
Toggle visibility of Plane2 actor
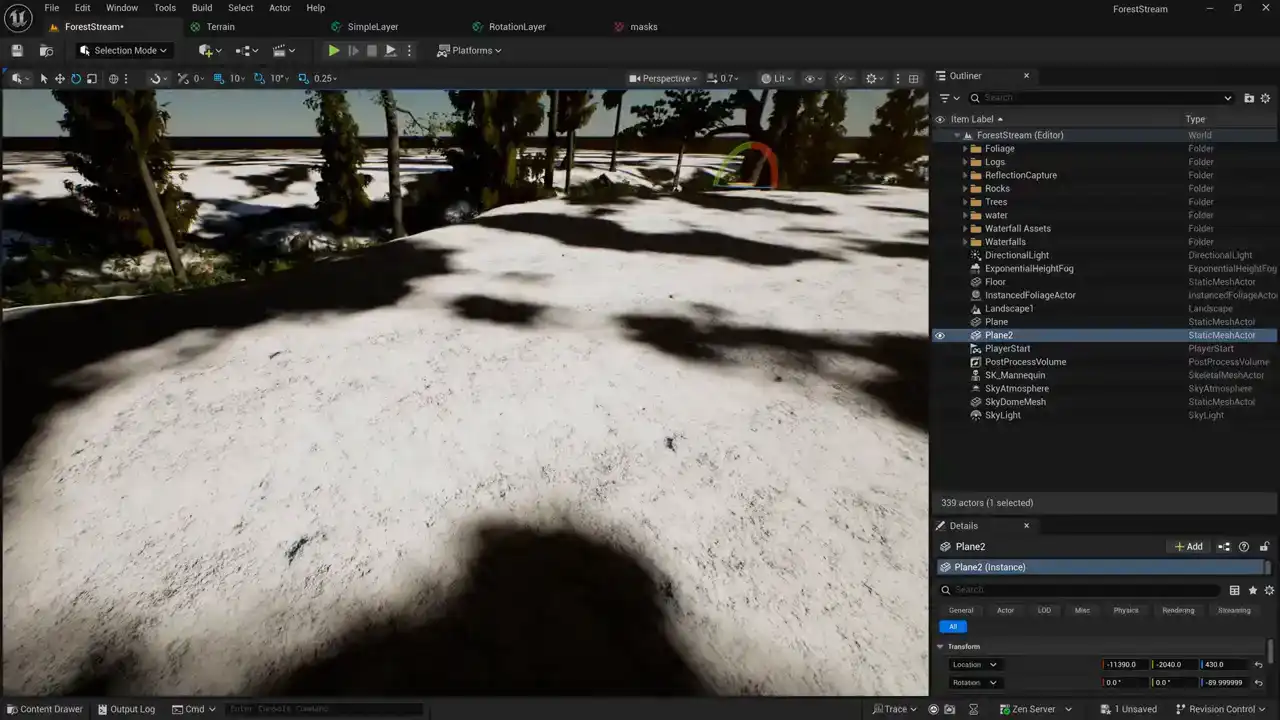coord(939,335)
